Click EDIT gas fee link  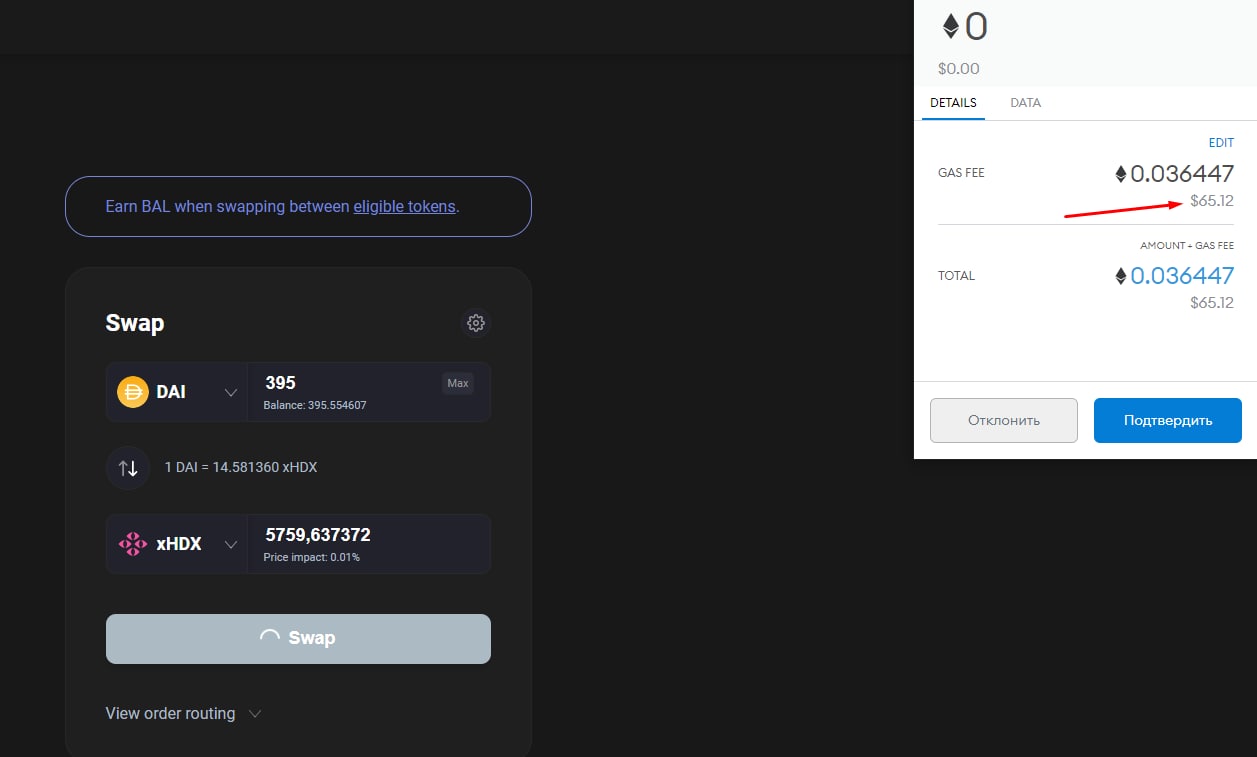point(1221,143)
